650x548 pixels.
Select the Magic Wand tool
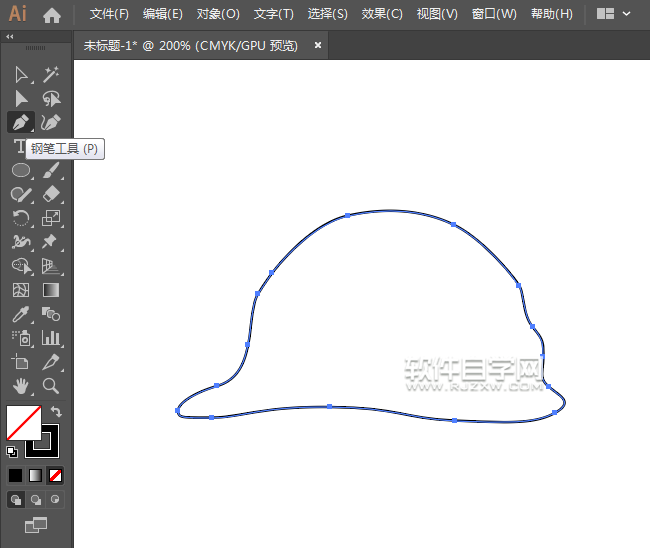pos(52,74)
